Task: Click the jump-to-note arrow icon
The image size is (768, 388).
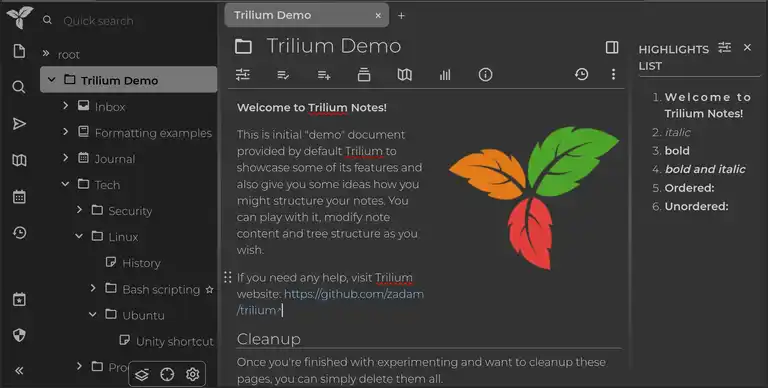Action: pyautogui.click(x=19, y=123)
